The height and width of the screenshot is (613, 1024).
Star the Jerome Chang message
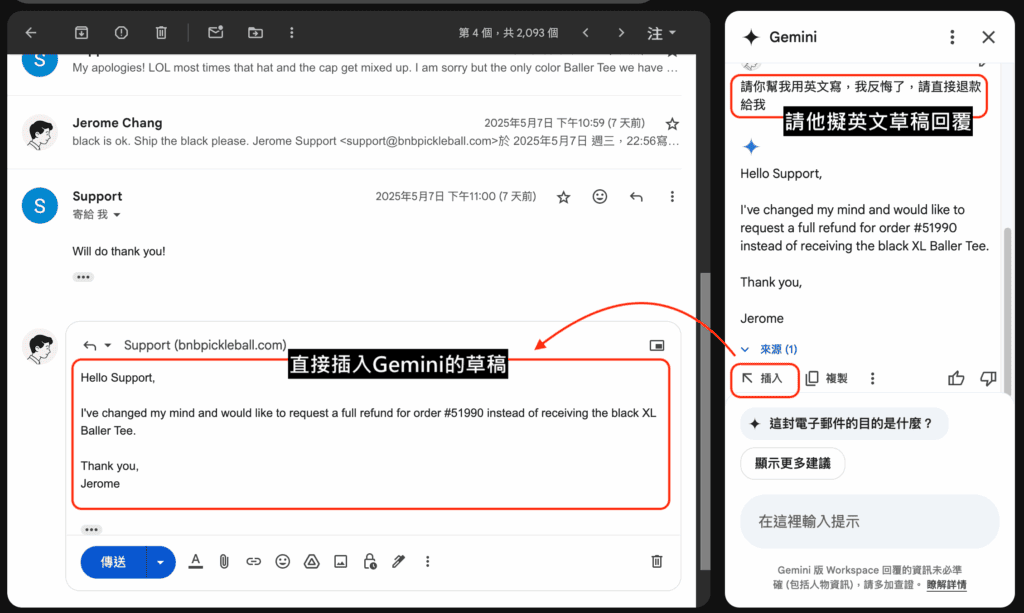[672, 123]
